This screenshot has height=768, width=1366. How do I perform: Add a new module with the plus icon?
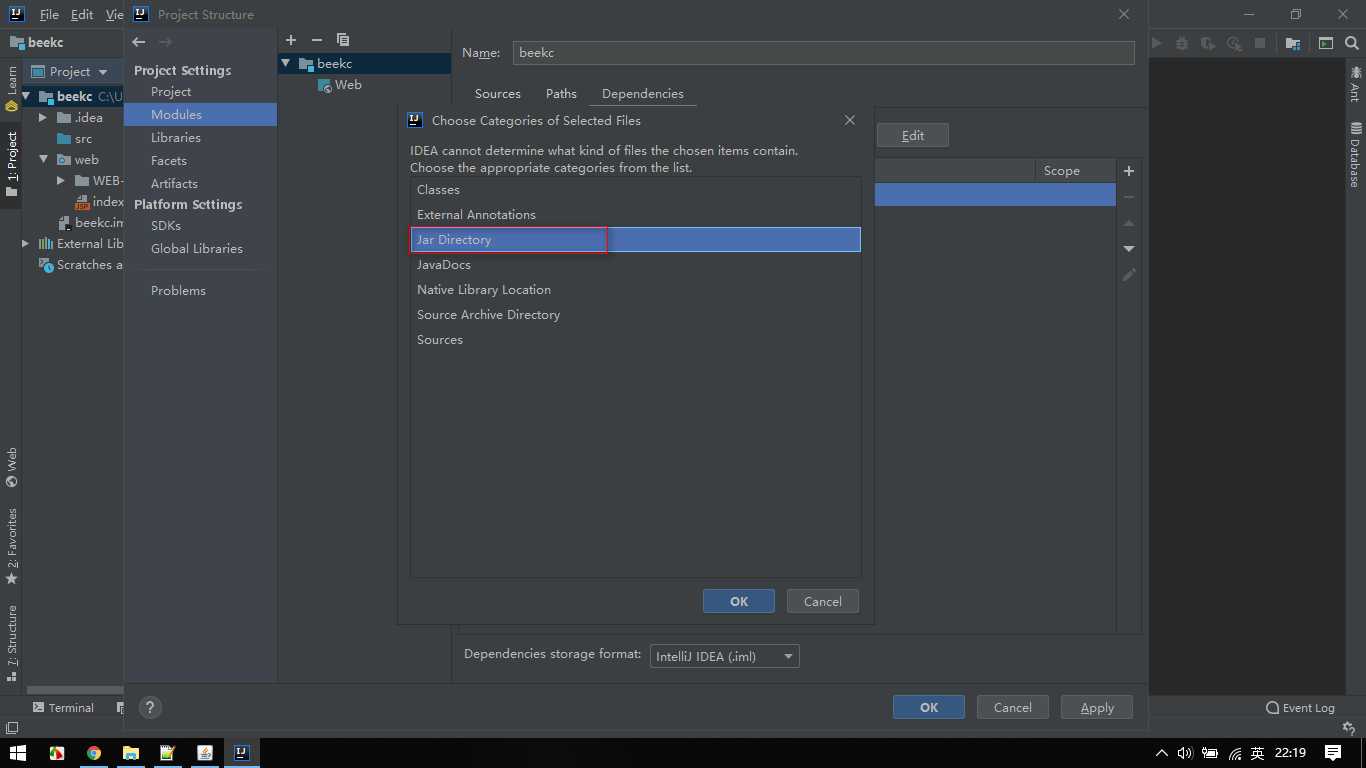tap(291, 40)
